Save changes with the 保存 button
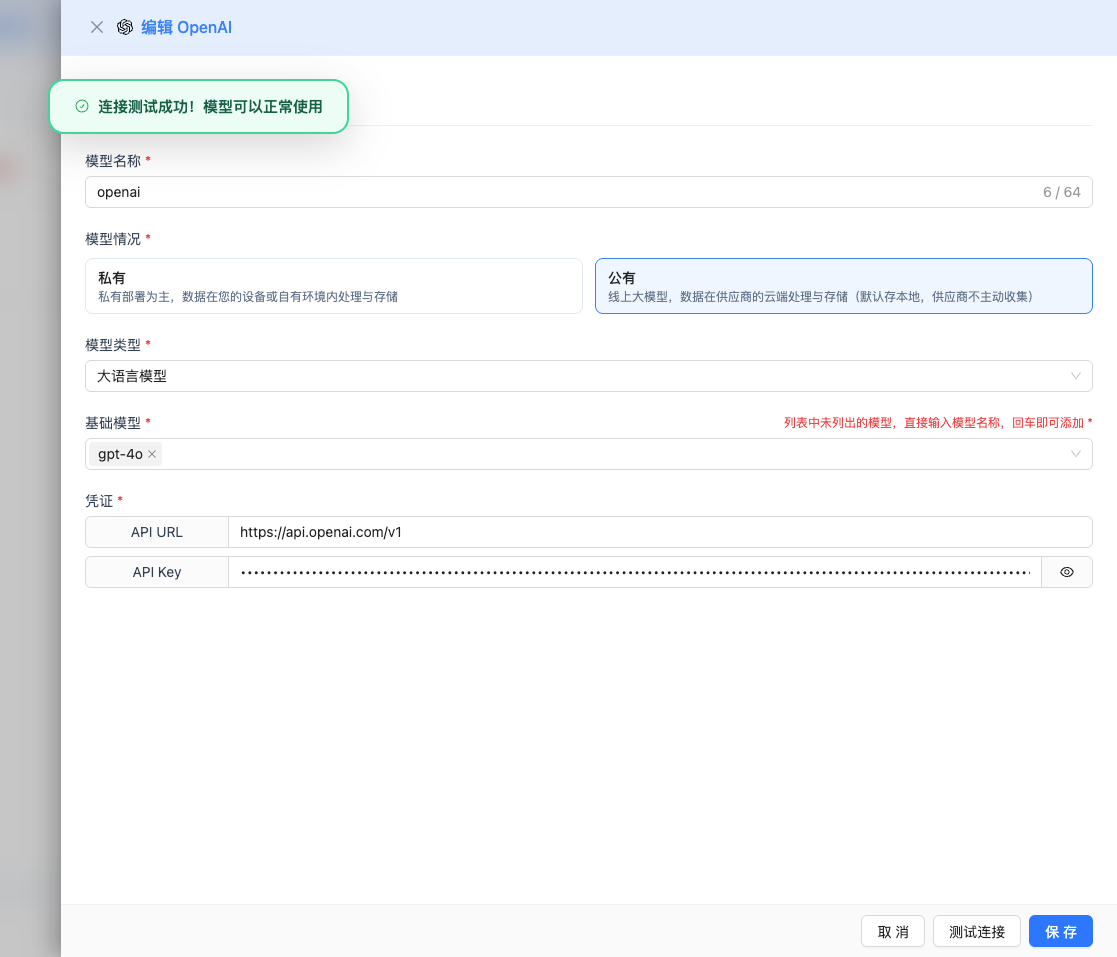1117x957 pixels. pos(1060,931)
